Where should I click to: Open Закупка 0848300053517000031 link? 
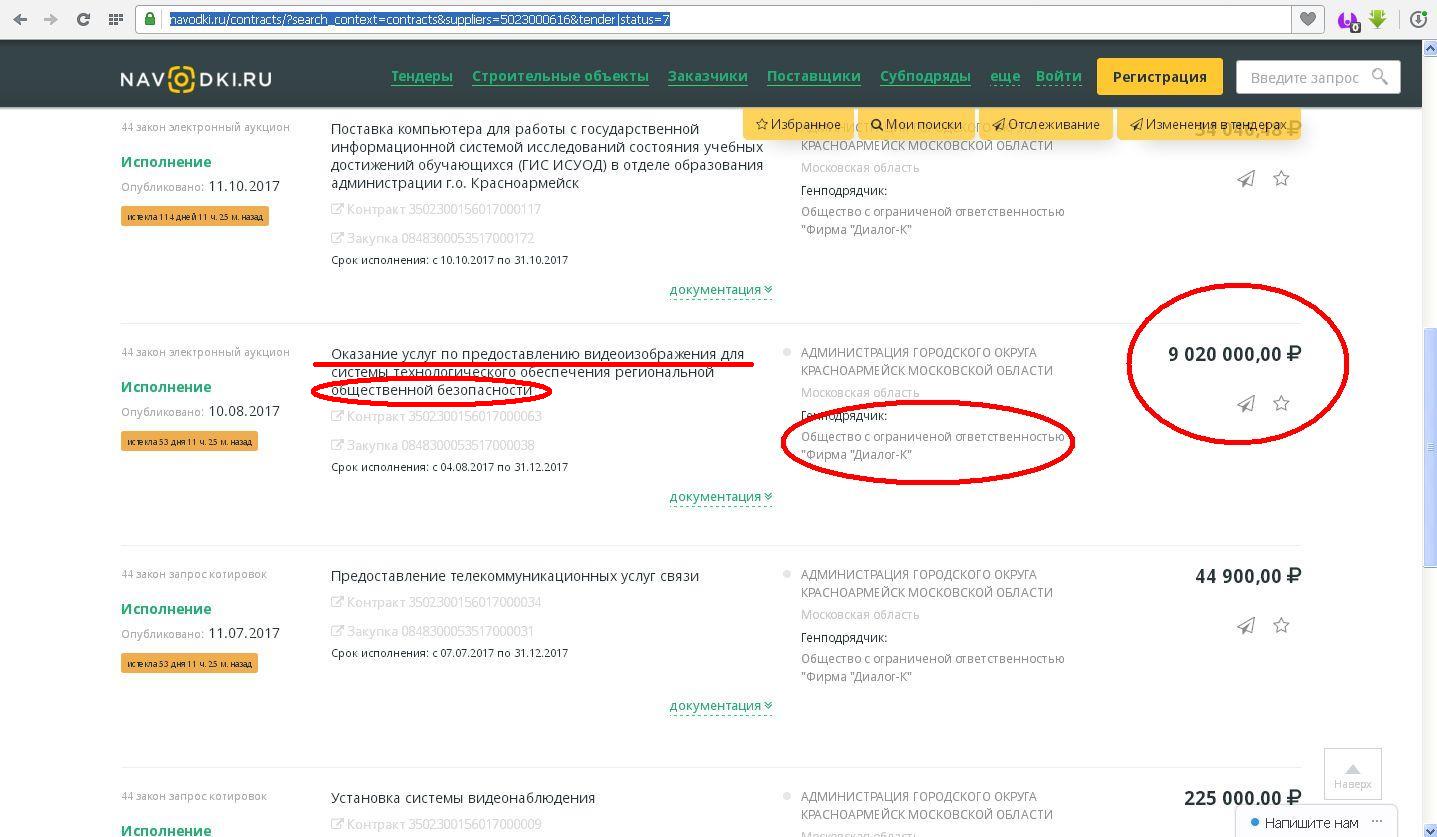(433, 632)
